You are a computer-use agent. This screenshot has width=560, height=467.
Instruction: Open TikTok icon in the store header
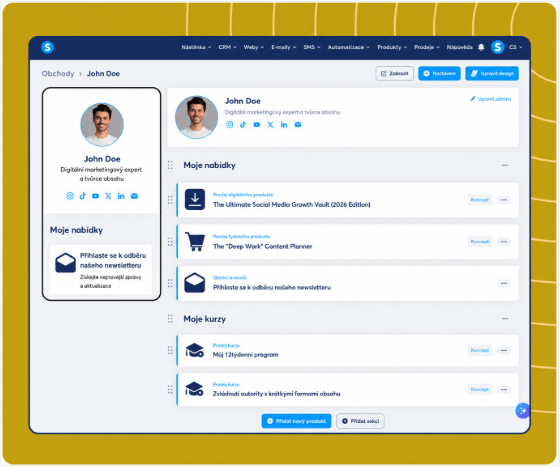243,125
